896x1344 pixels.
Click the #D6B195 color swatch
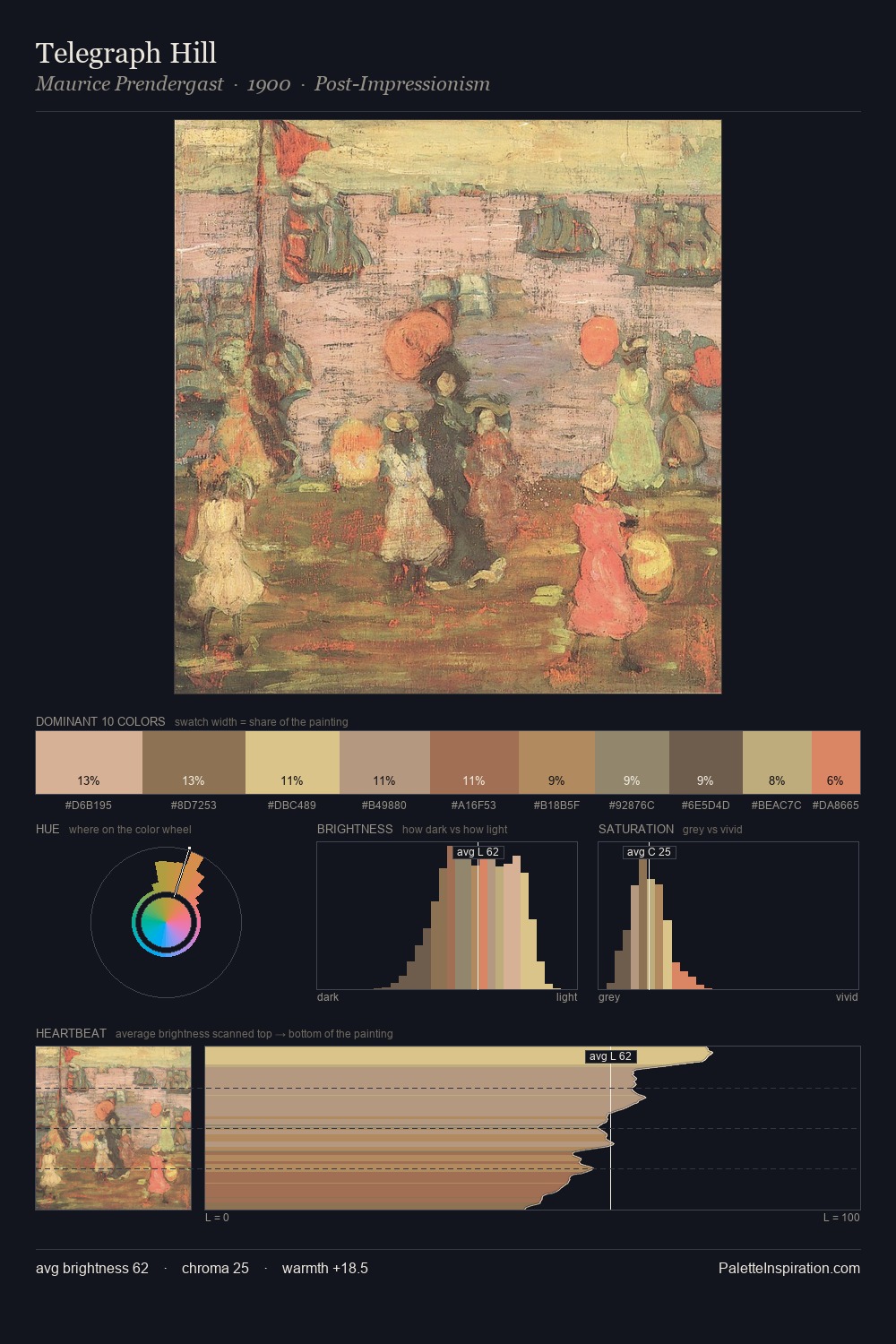pos(89,762)
